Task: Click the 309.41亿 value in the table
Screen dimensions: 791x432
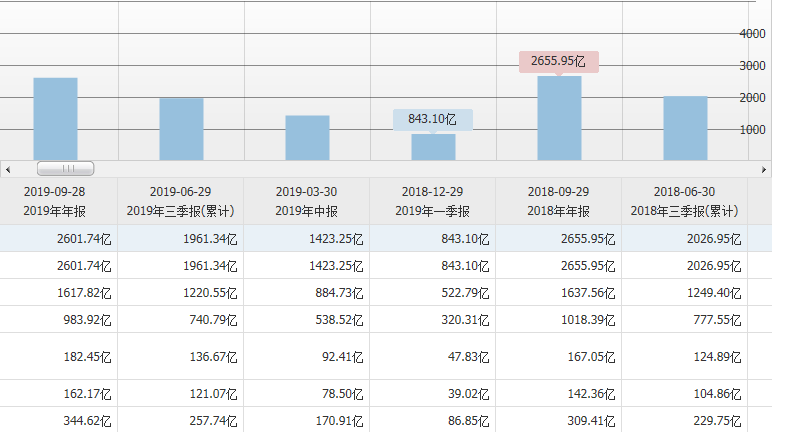Action: coord(589,421)
